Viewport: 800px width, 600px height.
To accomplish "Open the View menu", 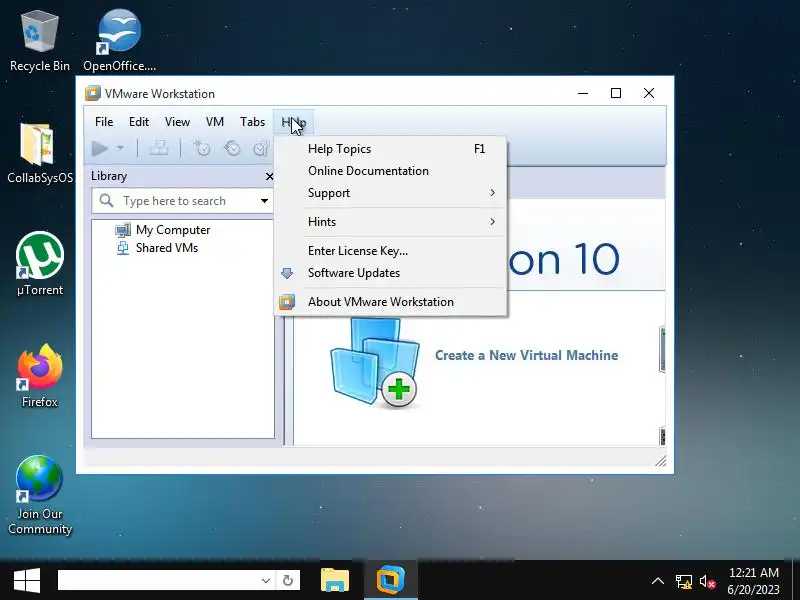I will [177, 122].
